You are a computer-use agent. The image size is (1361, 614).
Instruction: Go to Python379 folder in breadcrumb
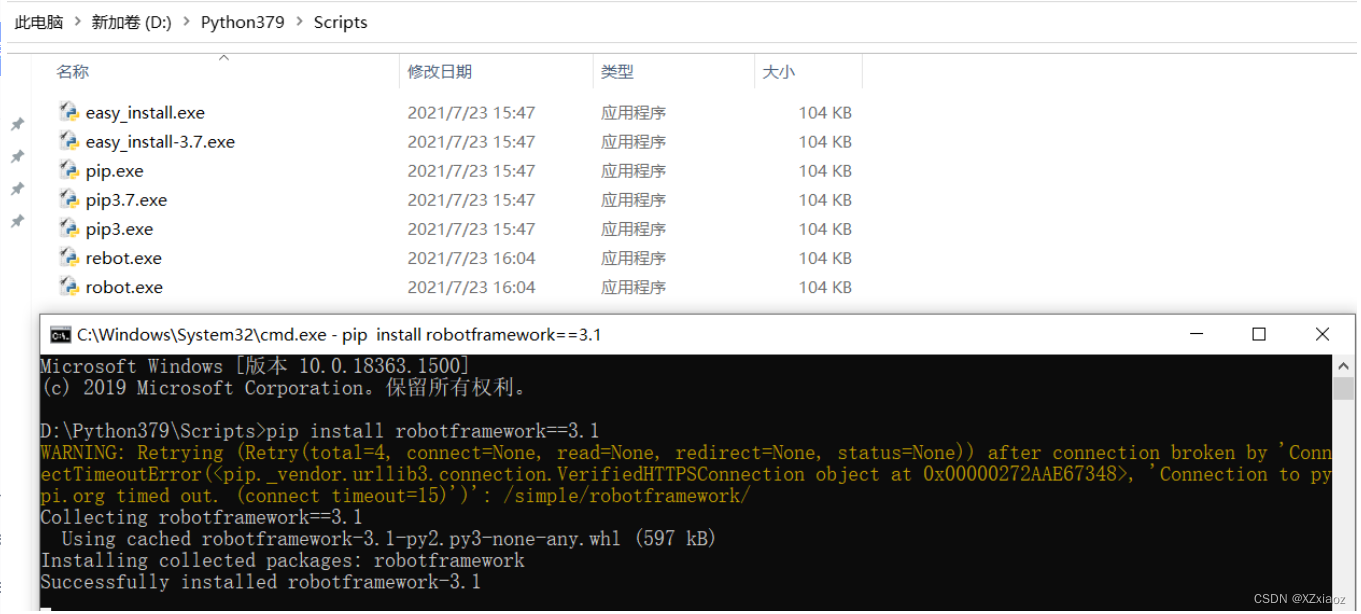(242, 22)
